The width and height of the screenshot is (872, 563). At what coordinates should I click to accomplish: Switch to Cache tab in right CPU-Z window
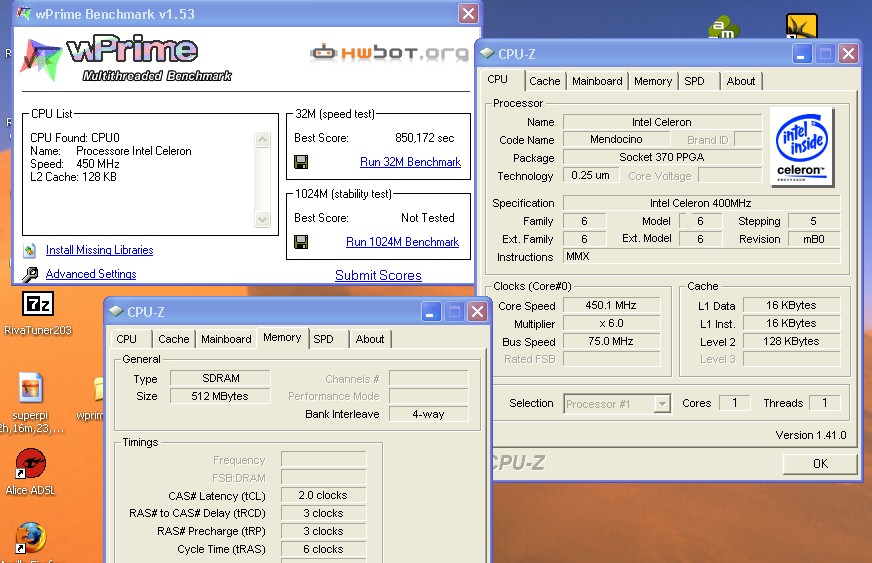(544, 81)
